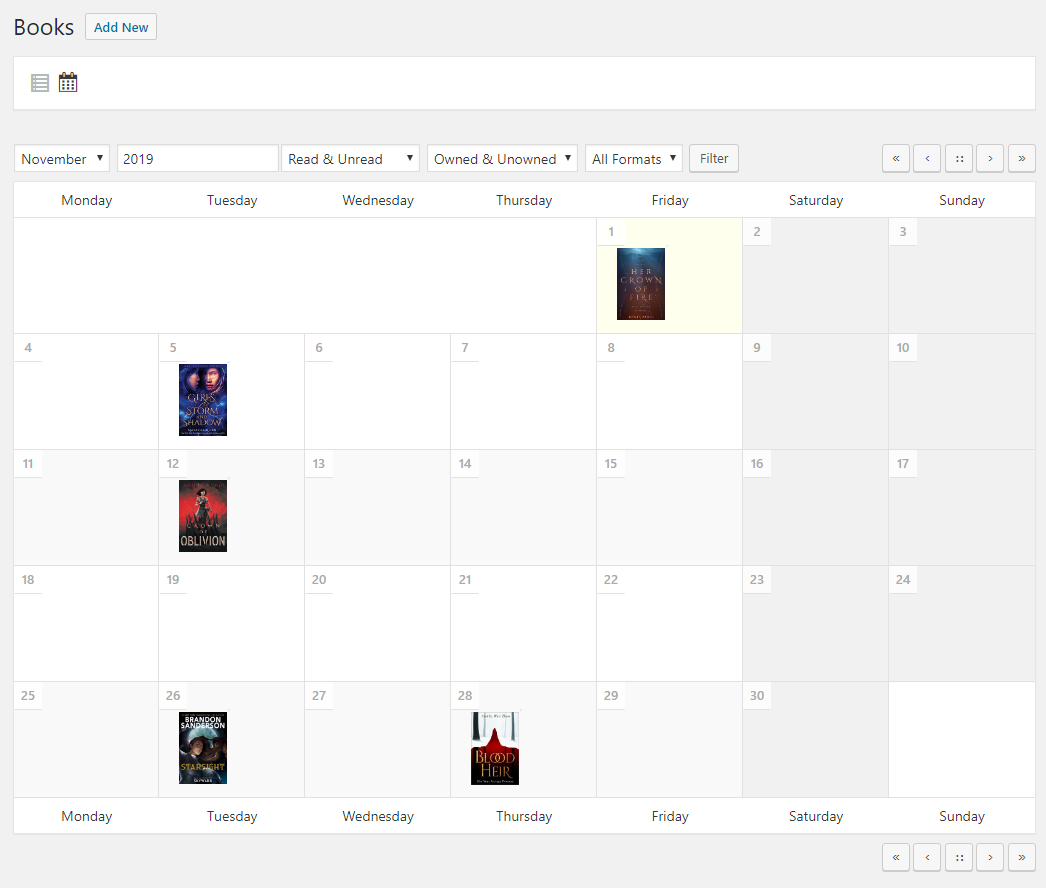
Task: Click bottom « previous year button
Action: 896,857
